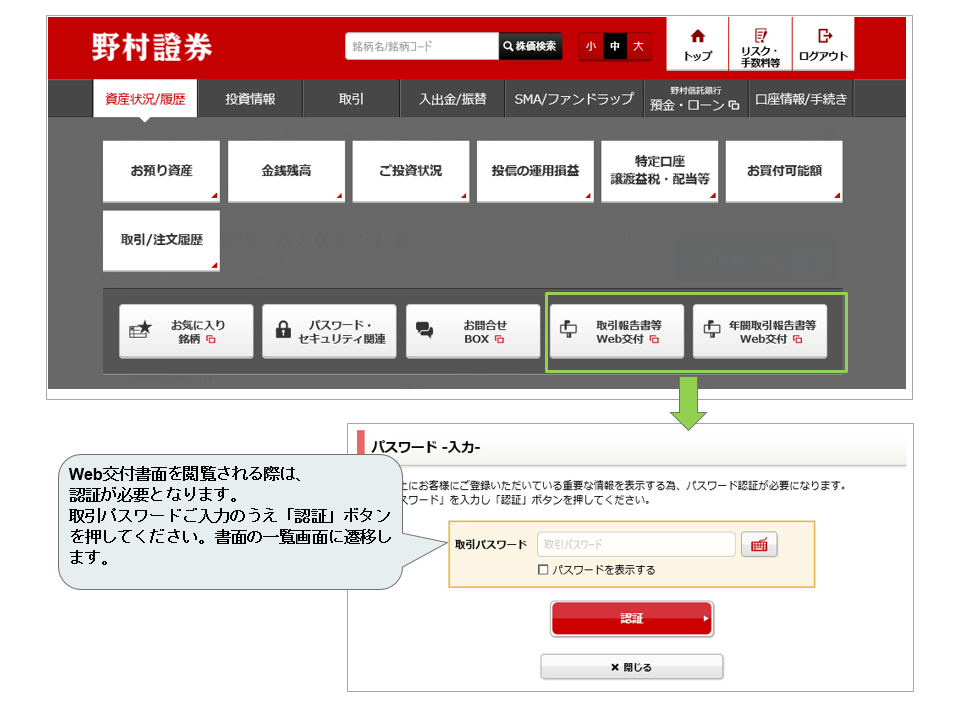Screen dimensions: 978x709
Task: Click the speech bubble icon for お問合せBOX
Action: tap(425, 330)
